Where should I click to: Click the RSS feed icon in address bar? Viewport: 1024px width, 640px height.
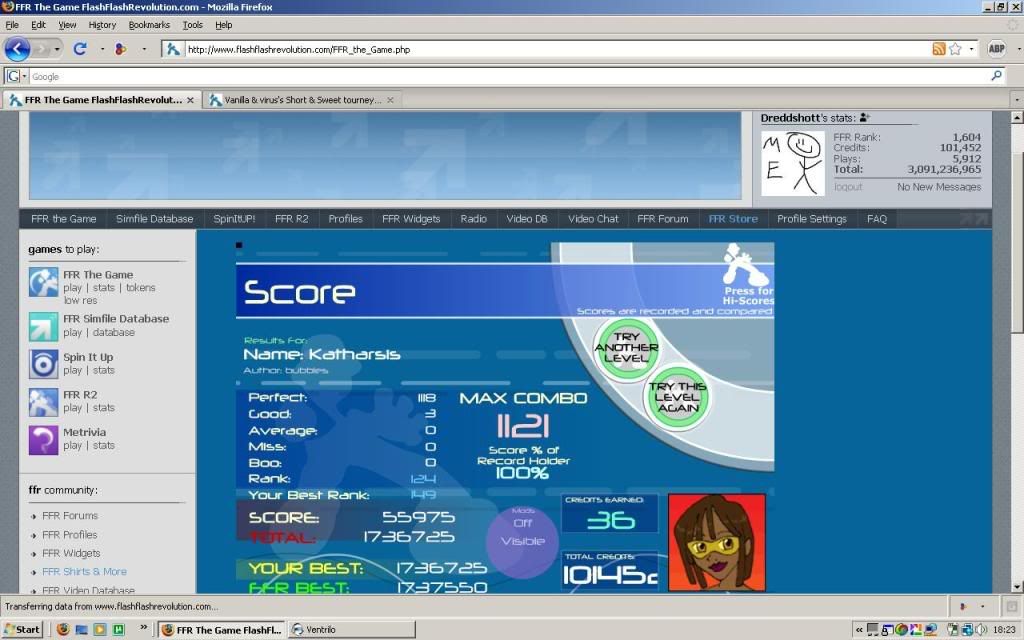click(939, 48)
